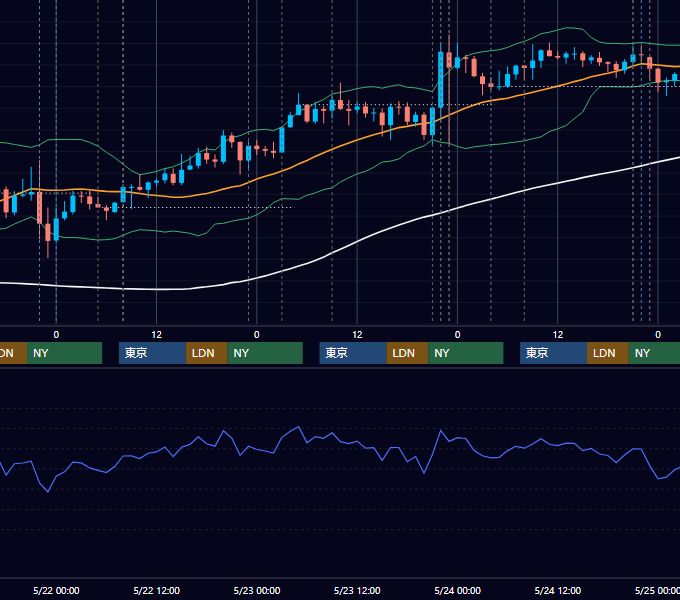
Task: Click the LDN session block for 5/22
Action: pos(206,353)
